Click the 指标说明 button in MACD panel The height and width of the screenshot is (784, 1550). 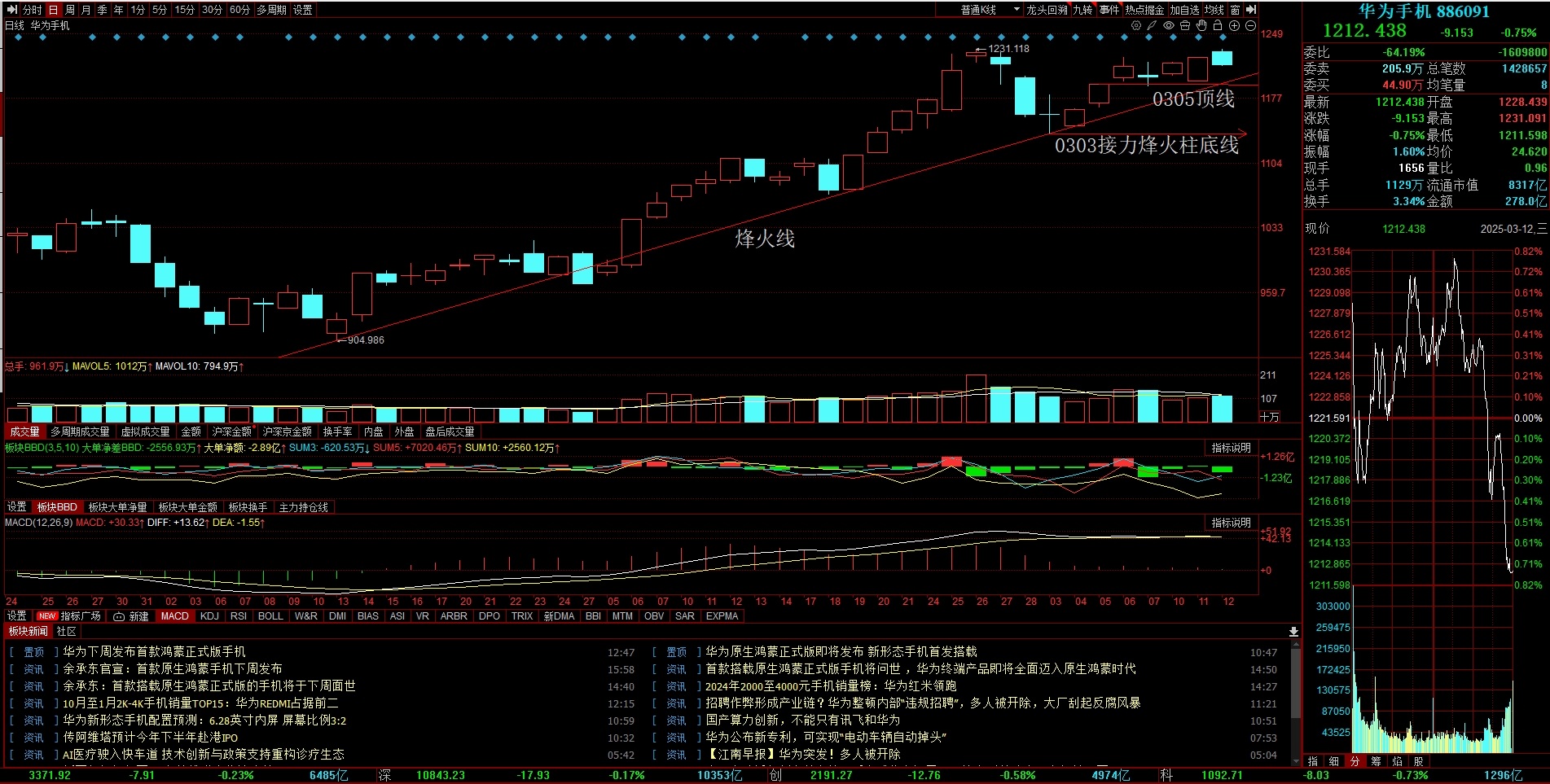(1230, 523)
